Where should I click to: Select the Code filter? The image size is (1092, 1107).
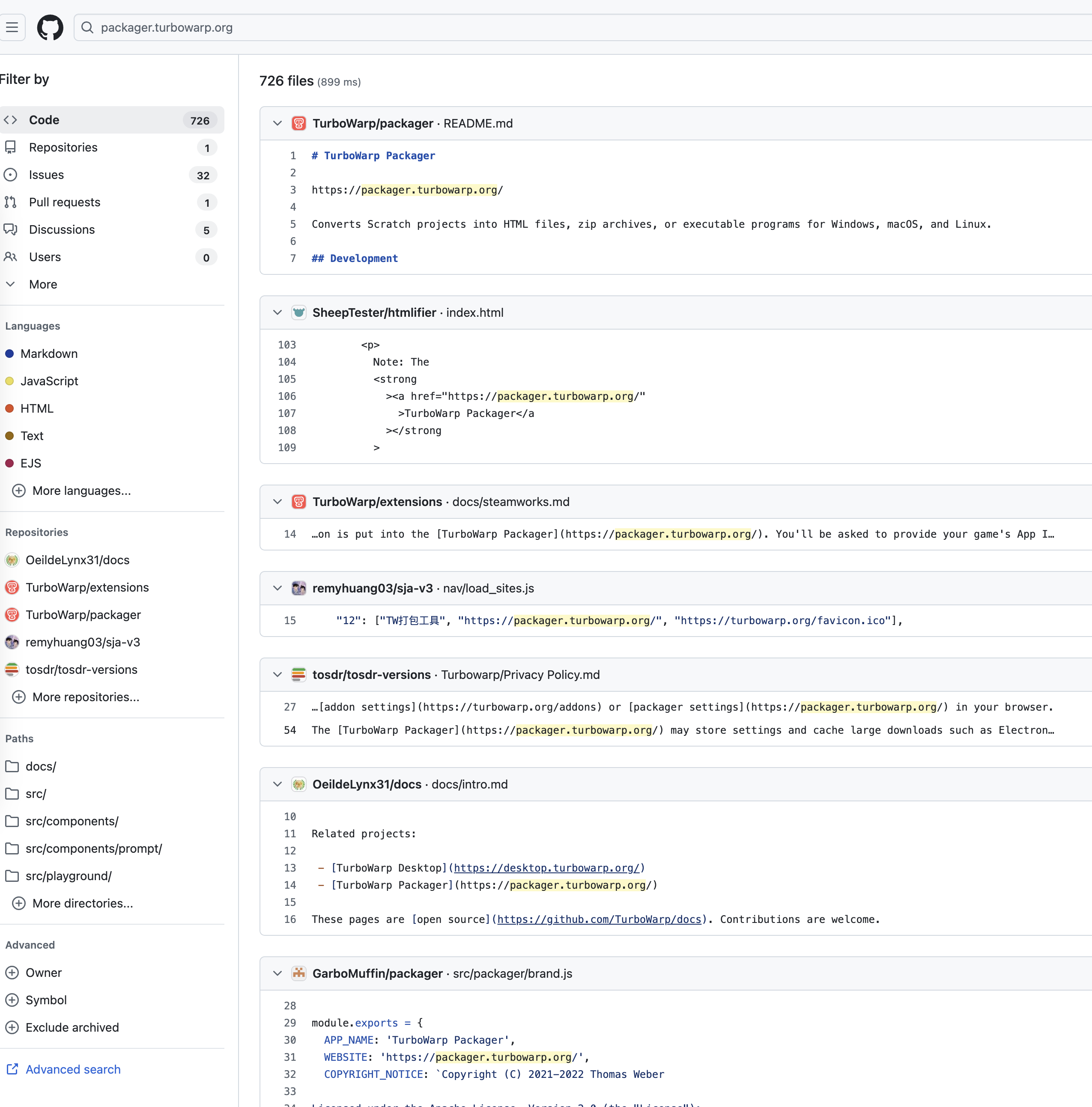point(111,120)
